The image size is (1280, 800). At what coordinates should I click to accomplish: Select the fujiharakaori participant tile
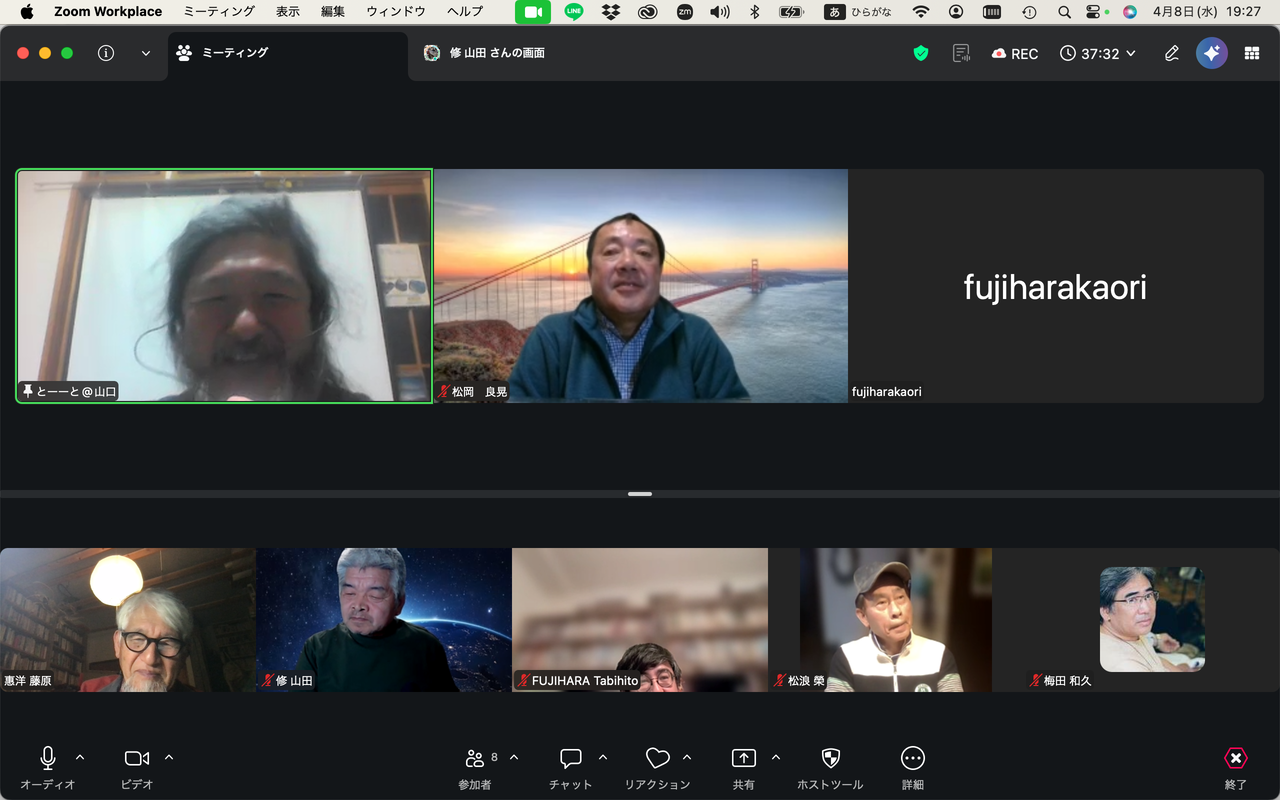1056,286
